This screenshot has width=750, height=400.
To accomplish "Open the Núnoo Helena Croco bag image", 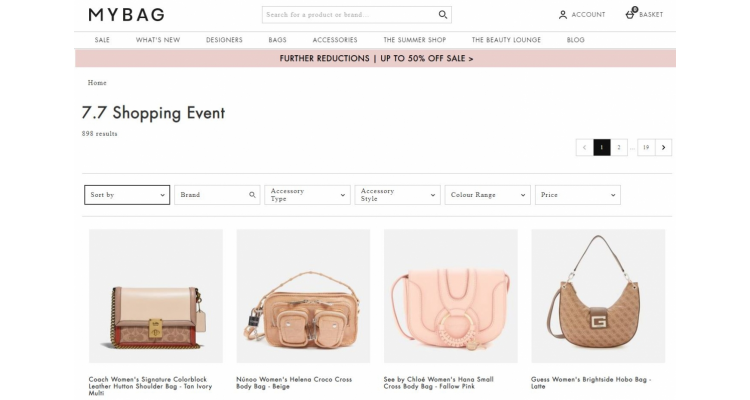I will point(303,296).
